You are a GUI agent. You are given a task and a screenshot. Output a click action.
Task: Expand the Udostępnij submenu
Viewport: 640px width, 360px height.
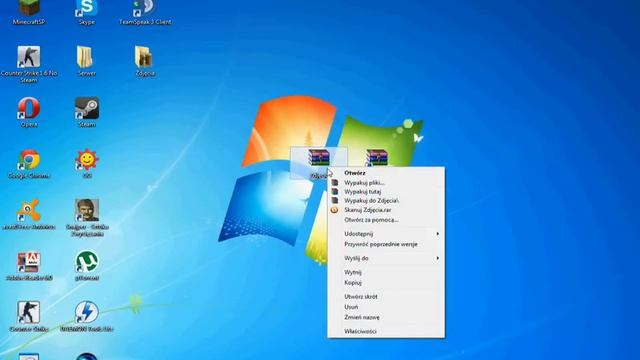point(386,234)
